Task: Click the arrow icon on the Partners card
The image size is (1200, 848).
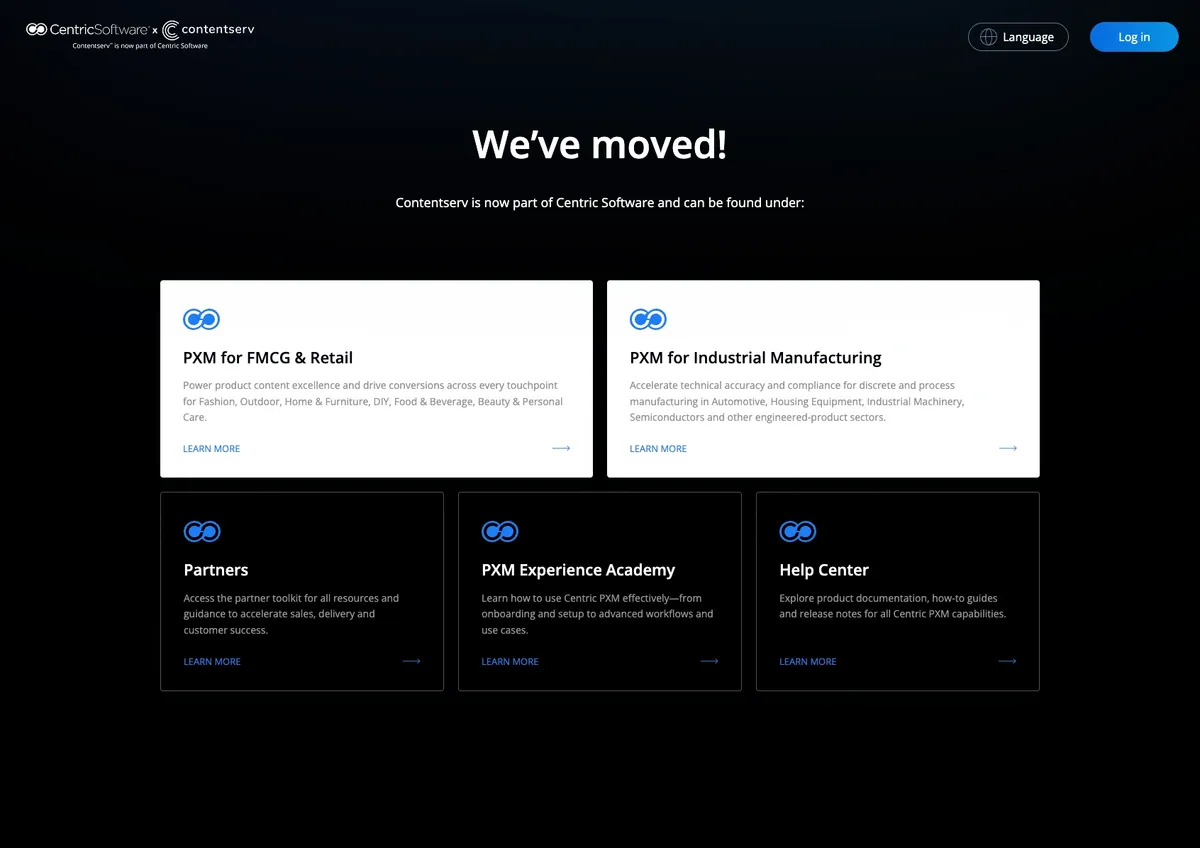Action: click(x=411, y=661)
